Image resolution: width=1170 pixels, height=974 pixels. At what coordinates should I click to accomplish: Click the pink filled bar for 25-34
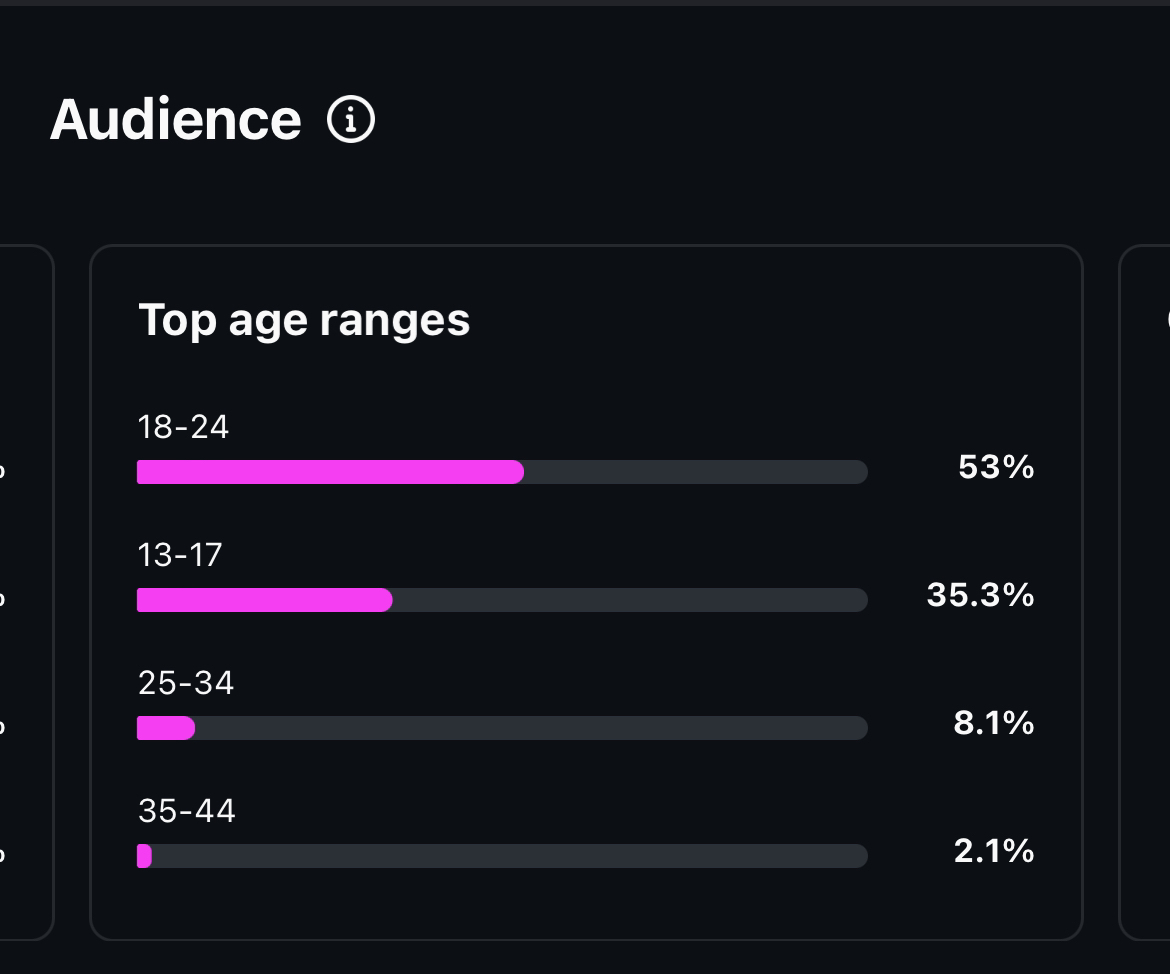[165, 728]
